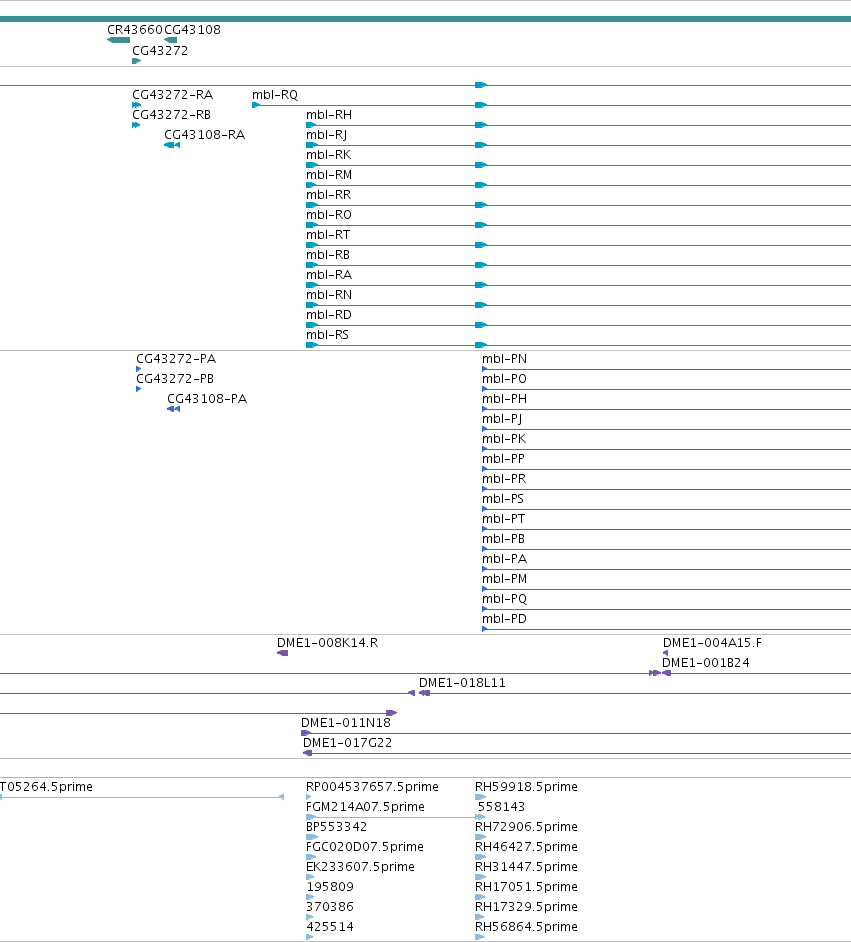Click the CG43108-RA transcript label
Viewport: 851px width, 942px height.
[x=205, y=135]
